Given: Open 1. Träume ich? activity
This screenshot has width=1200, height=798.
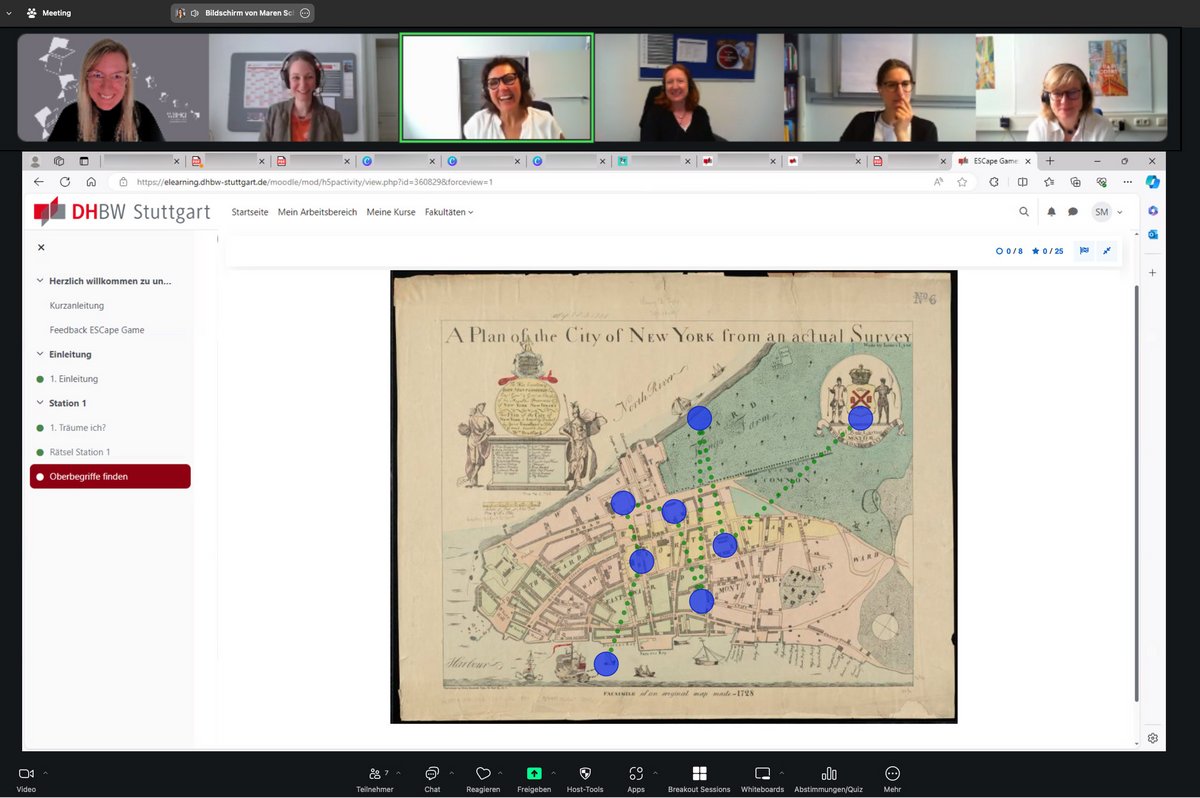Looking at the screenshot, I should click(x=78, y=428).
